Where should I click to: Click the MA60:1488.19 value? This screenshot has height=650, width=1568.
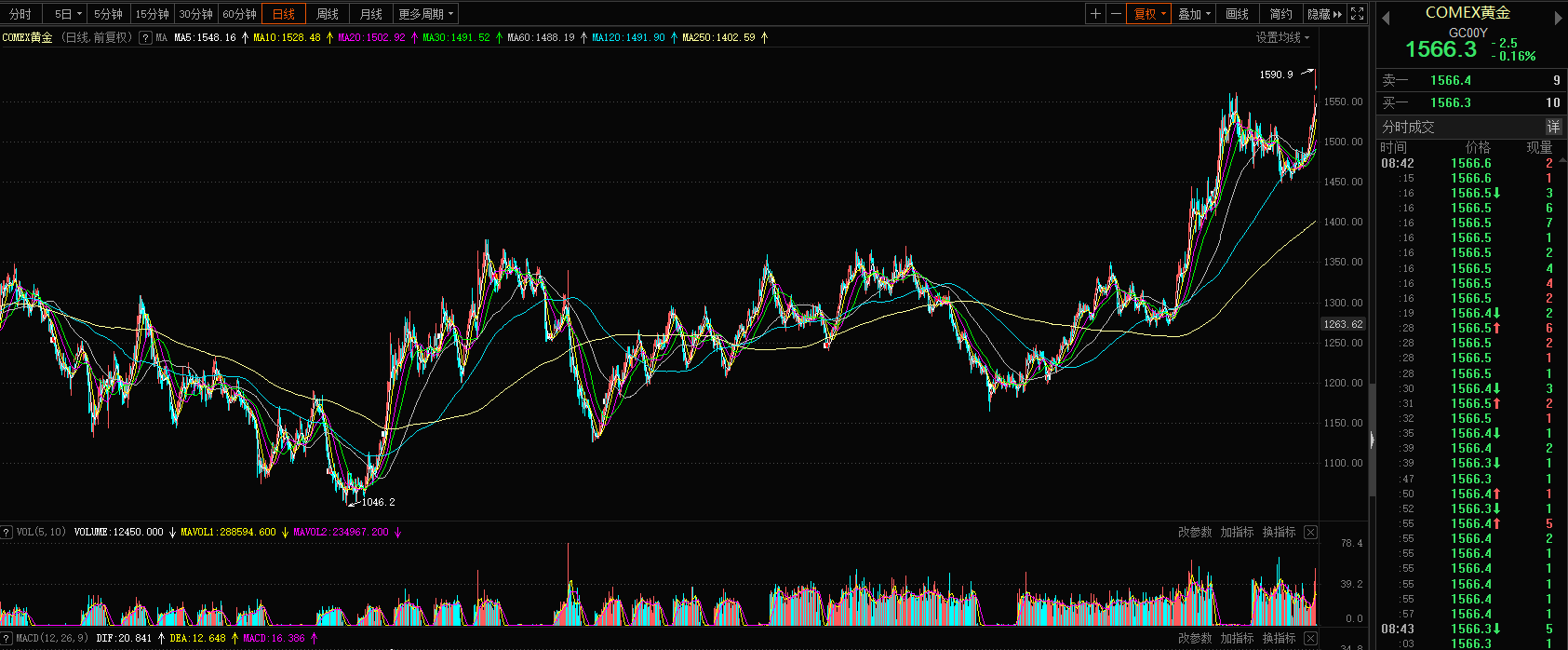coord(541,38)
